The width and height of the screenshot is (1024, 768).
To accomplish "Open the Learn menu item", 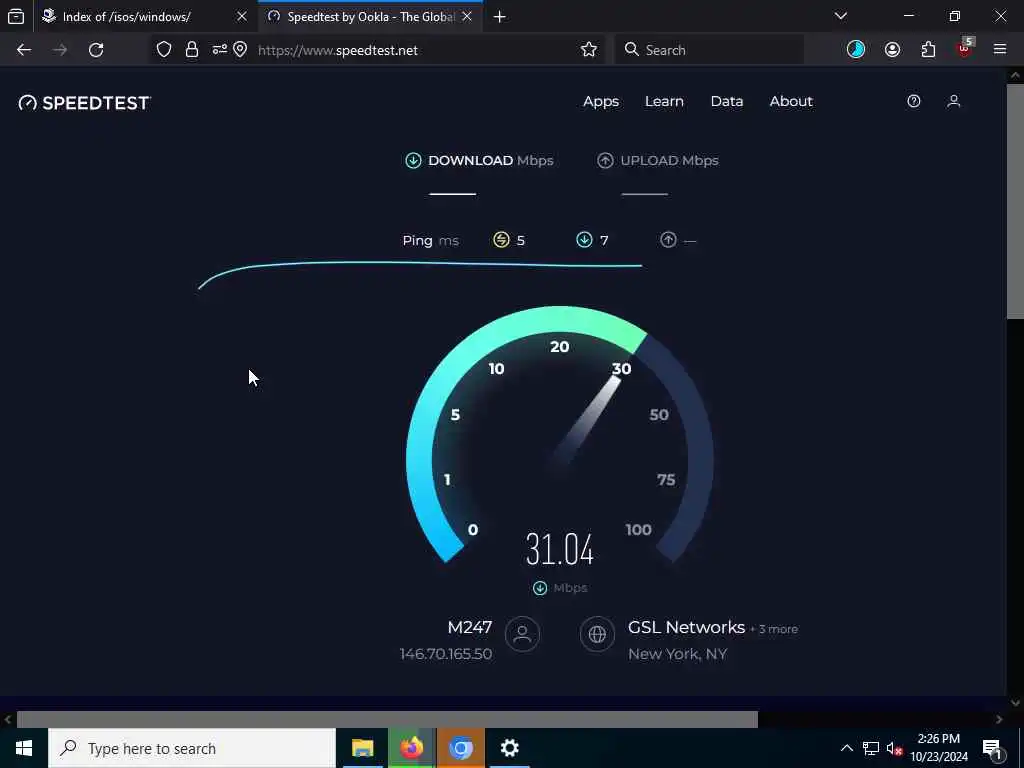I will tap(664, 101).
